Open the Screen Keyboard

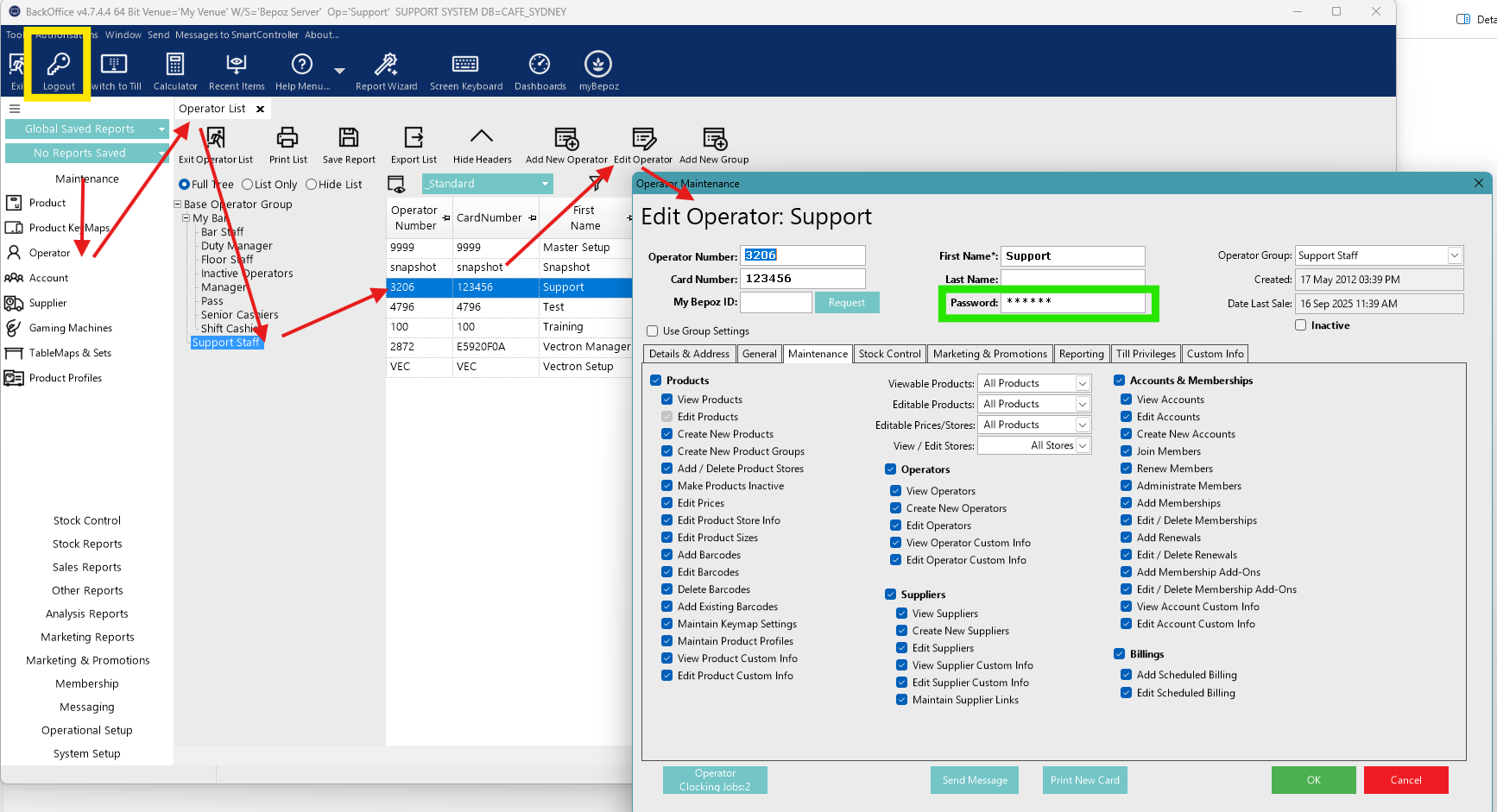pyautogui.click(x=465, y=65)
